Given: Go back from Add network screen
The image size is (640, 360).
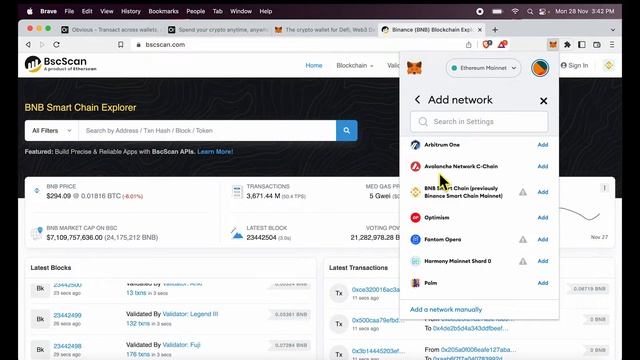Looking at the screenshot, I should coord(417,100).
